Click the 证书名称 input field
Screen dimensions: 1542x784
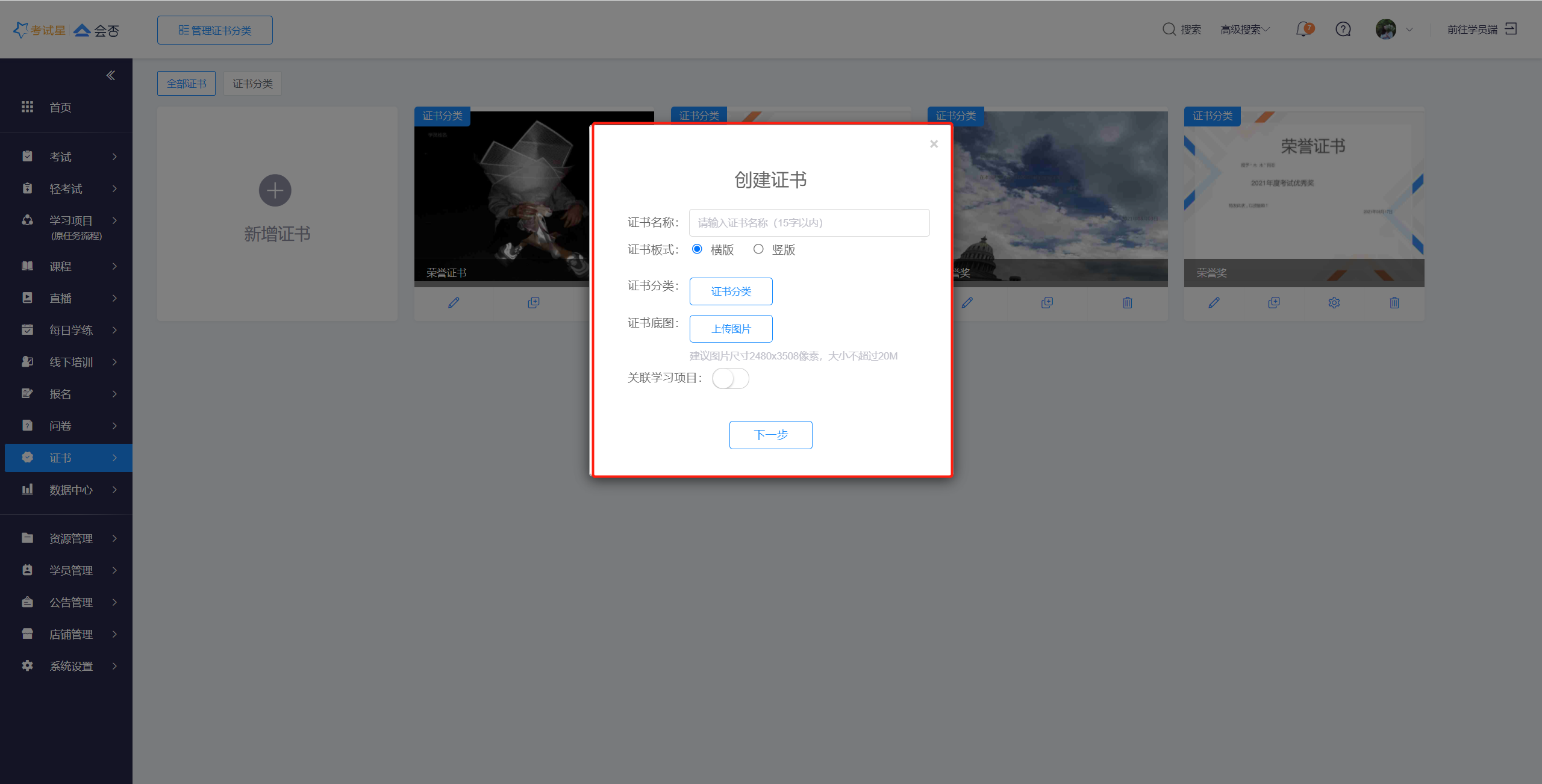809,223
